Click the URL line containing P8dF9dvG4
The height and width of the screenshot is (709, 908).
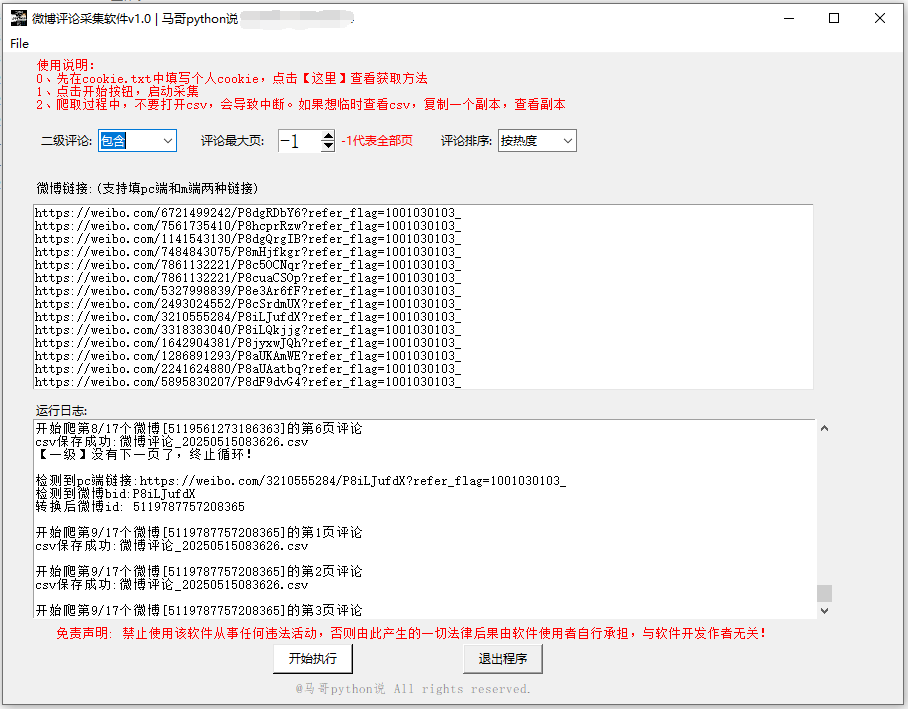248,382
